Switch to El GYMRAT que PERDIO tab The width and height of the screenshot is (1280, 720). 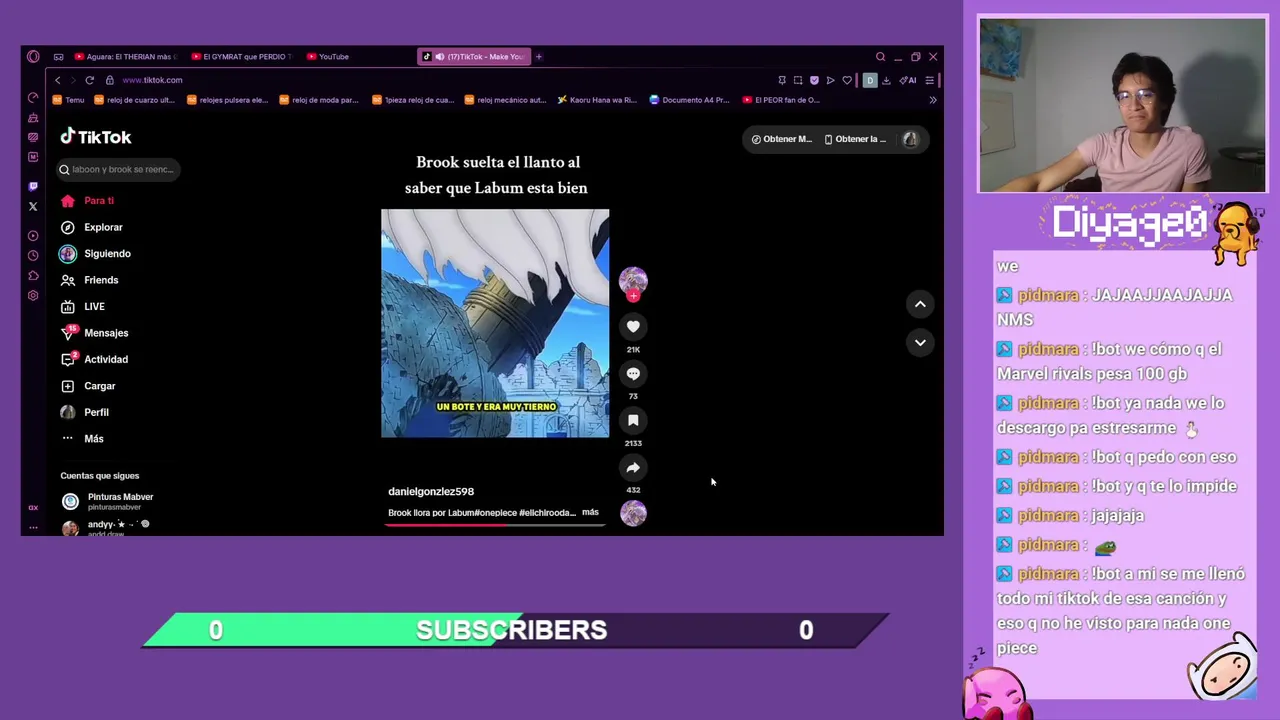(240, 57)
